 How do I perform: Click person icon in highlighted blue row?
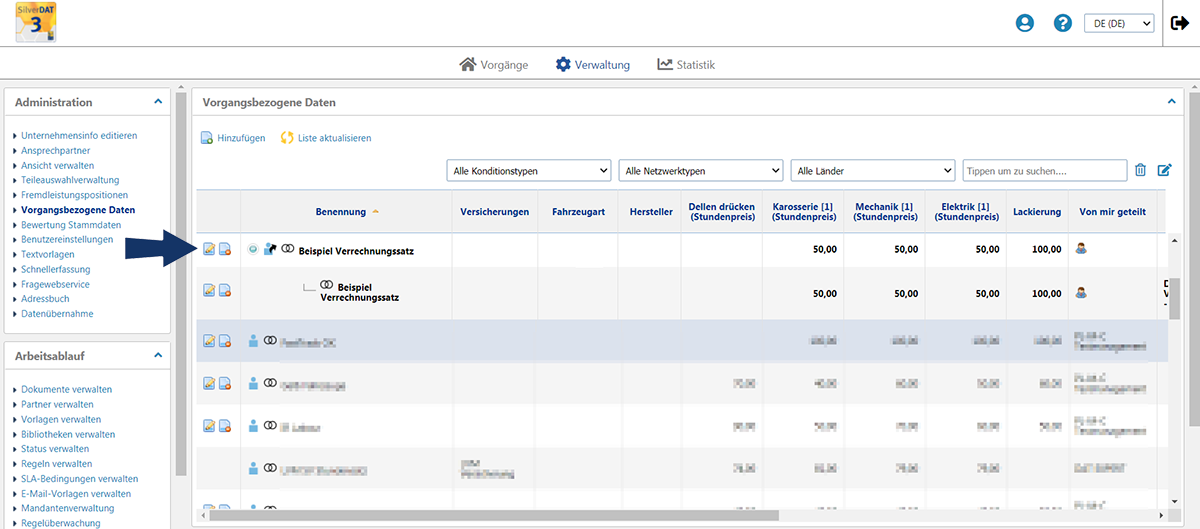tap(253, 340)
